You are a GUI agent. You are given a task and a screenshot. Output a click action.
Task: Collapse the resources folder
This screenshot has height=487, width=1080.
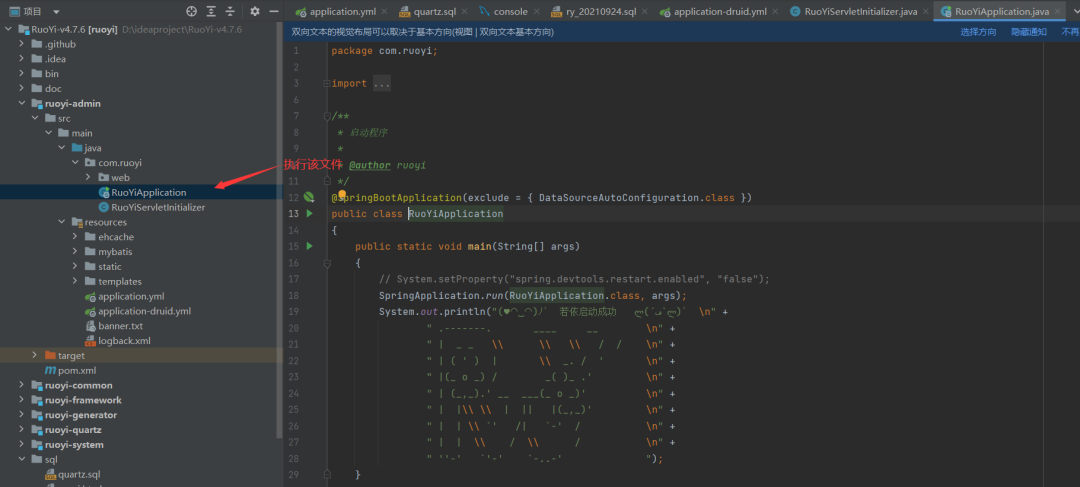pos(62,222)
